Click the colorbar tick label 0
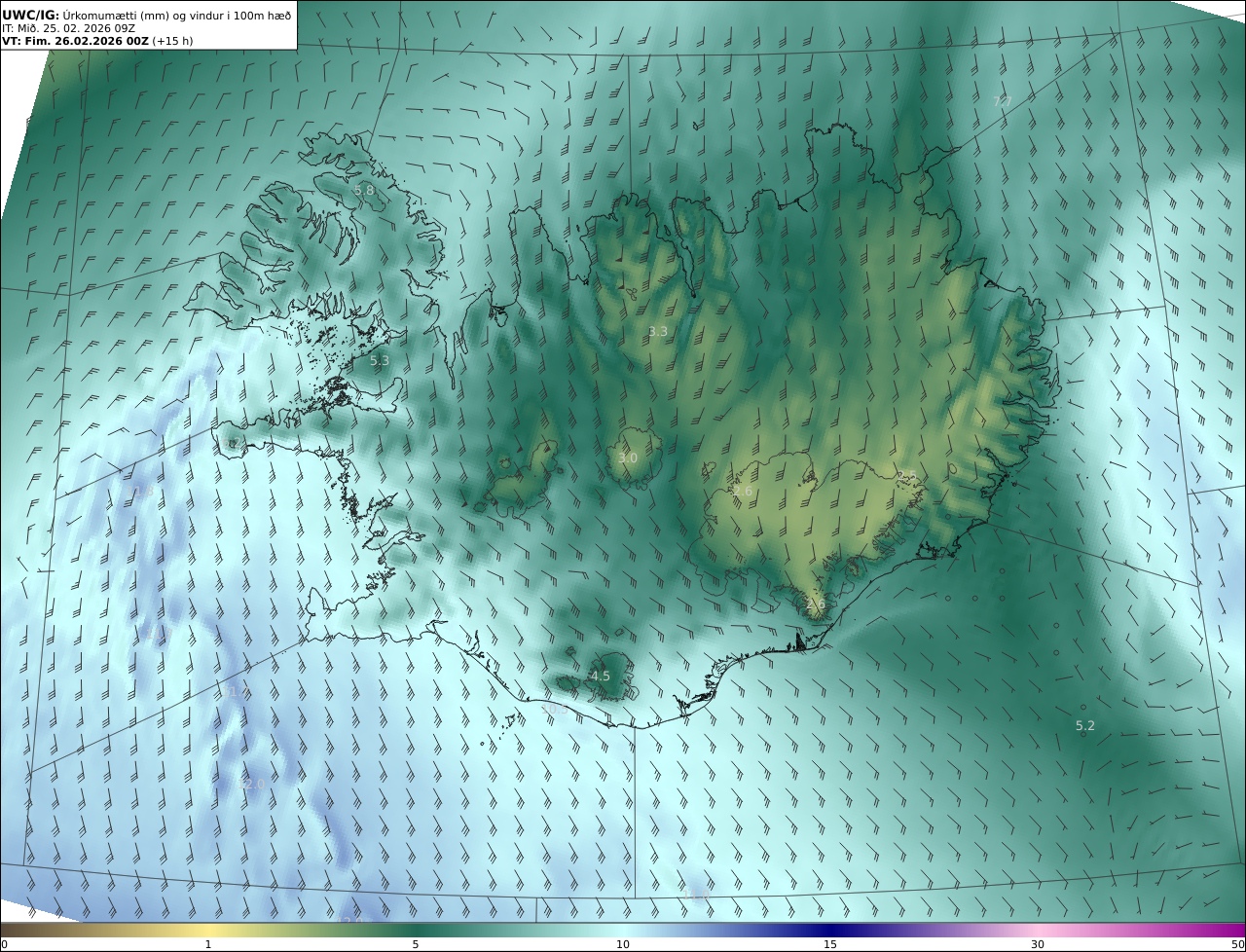 [x=4, y=944]
